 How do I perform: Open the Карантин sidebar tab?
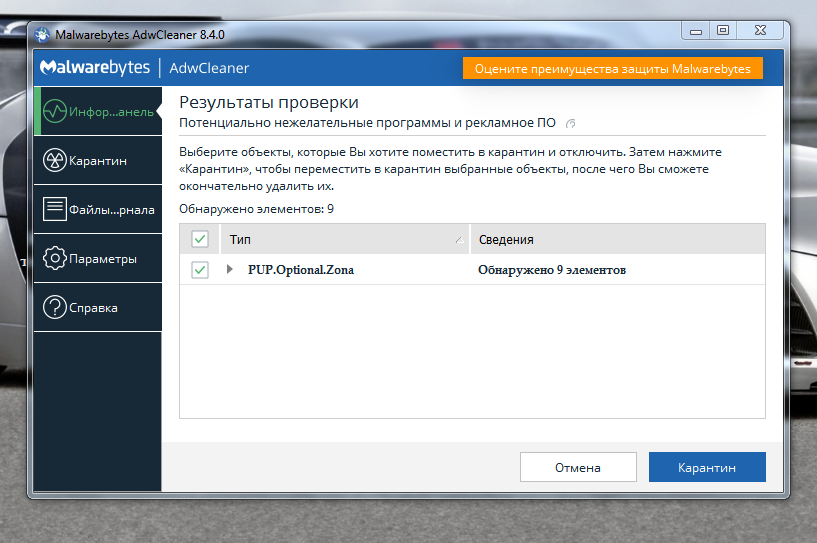(98, 160)
